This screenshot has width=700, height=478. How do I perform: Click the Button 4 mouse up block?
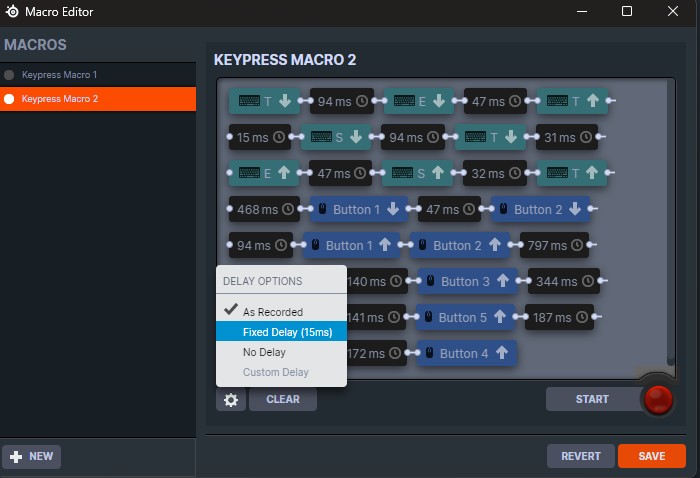(466, 353)
